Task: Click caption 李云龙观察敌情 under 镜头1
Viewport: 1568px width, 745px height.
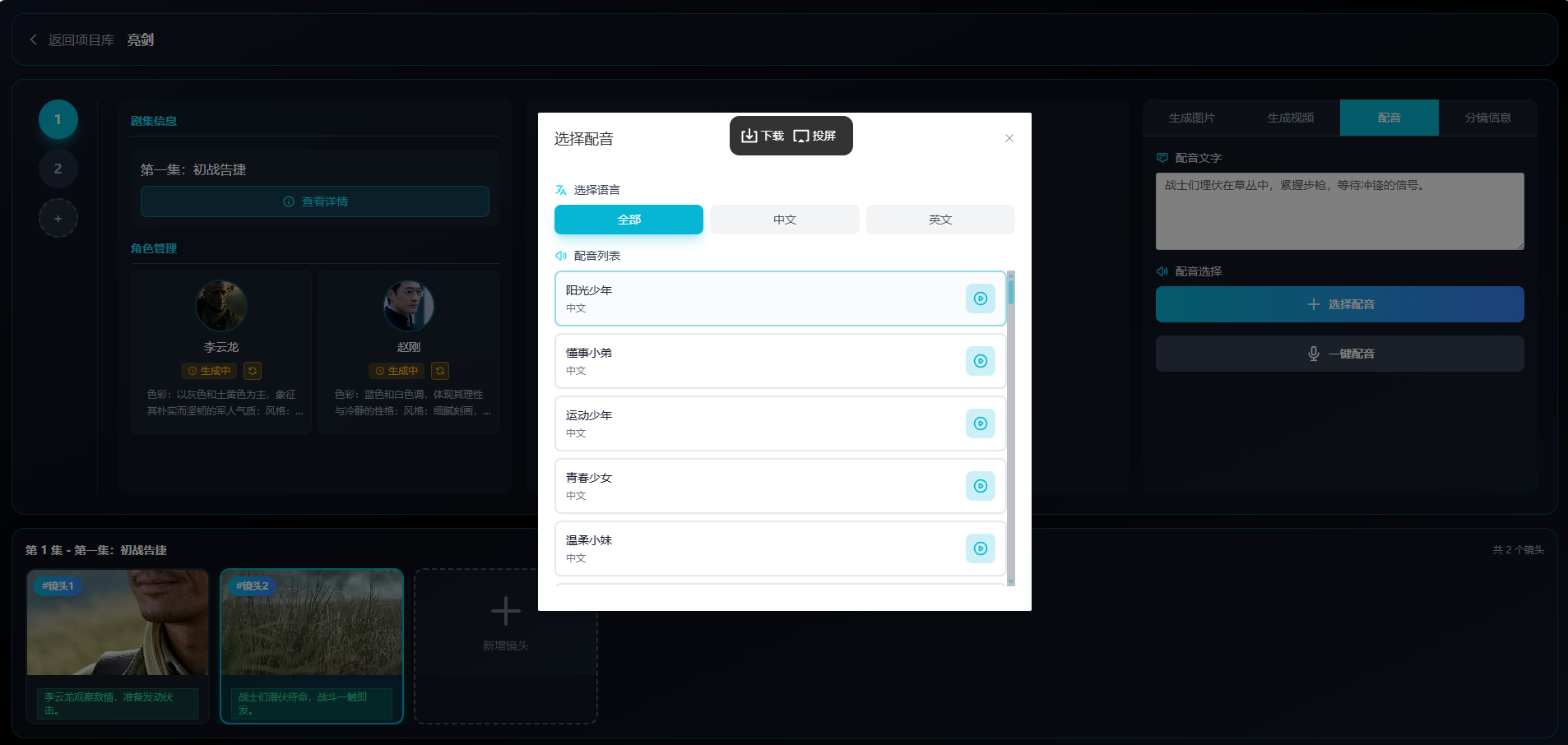Action: 117,704
